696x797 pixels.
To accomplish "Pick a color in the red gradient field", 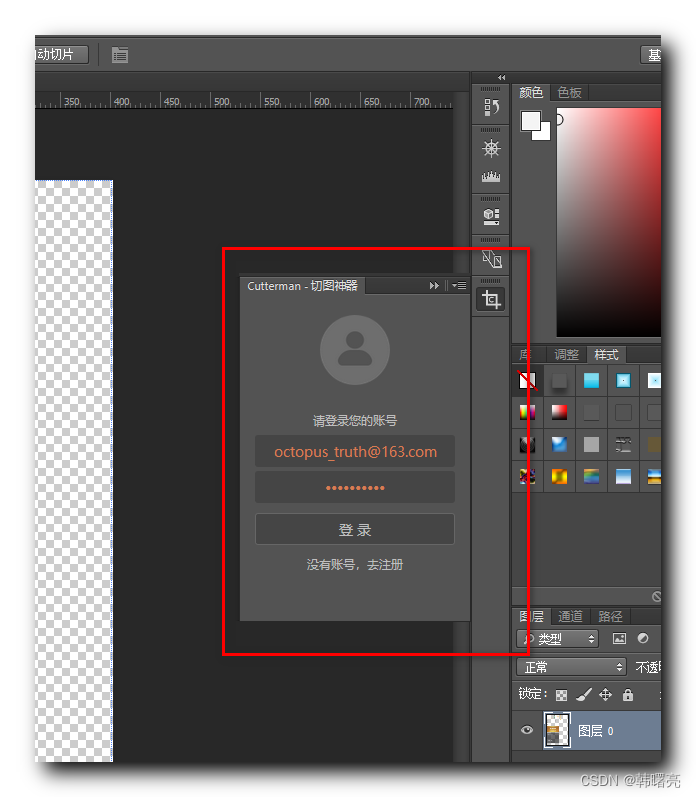I will [609, 222].
